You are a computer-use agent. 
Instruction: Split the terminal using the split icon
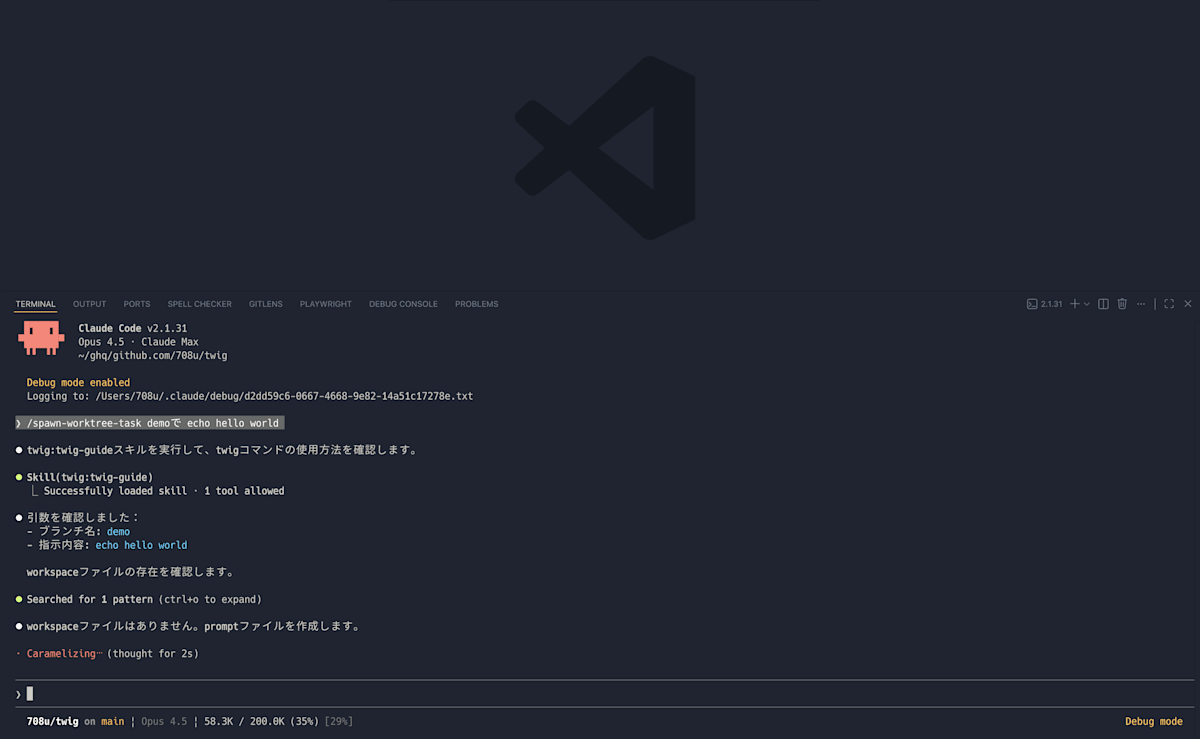pos(1102,303)
